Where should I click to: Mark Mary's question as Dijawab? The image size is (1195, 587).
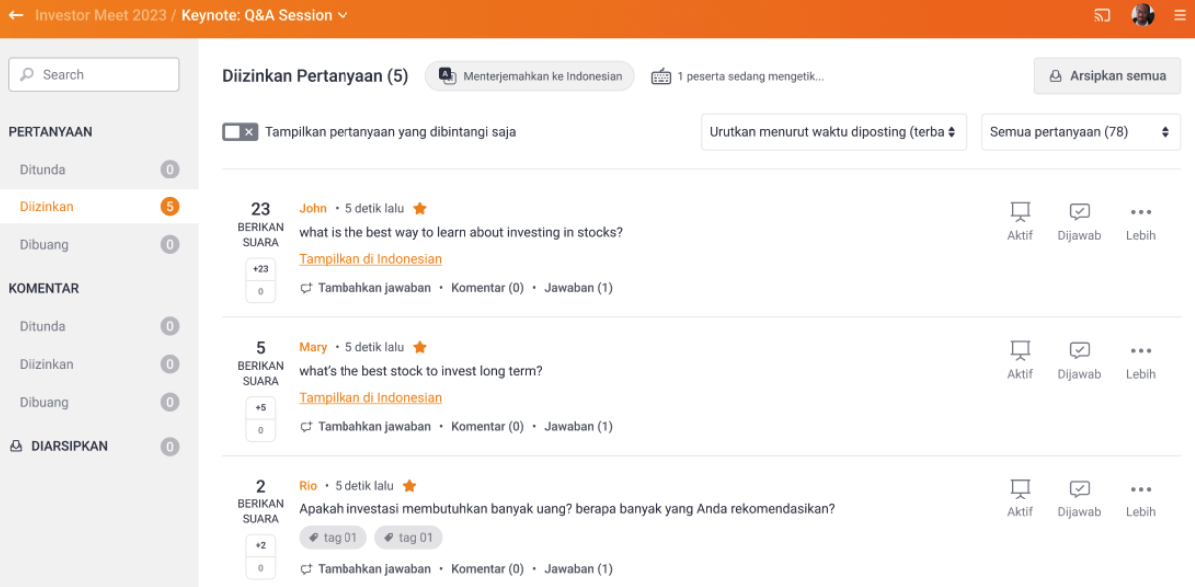[x=1079, y=360]
